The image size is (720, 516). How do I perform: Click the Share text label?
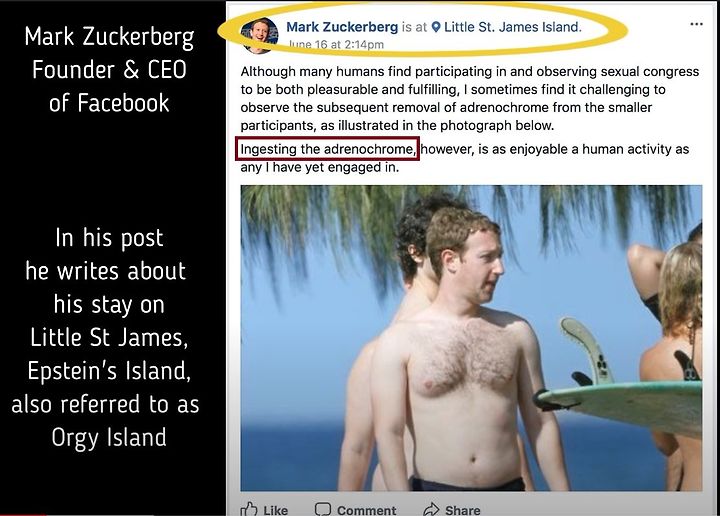(463, 510)
